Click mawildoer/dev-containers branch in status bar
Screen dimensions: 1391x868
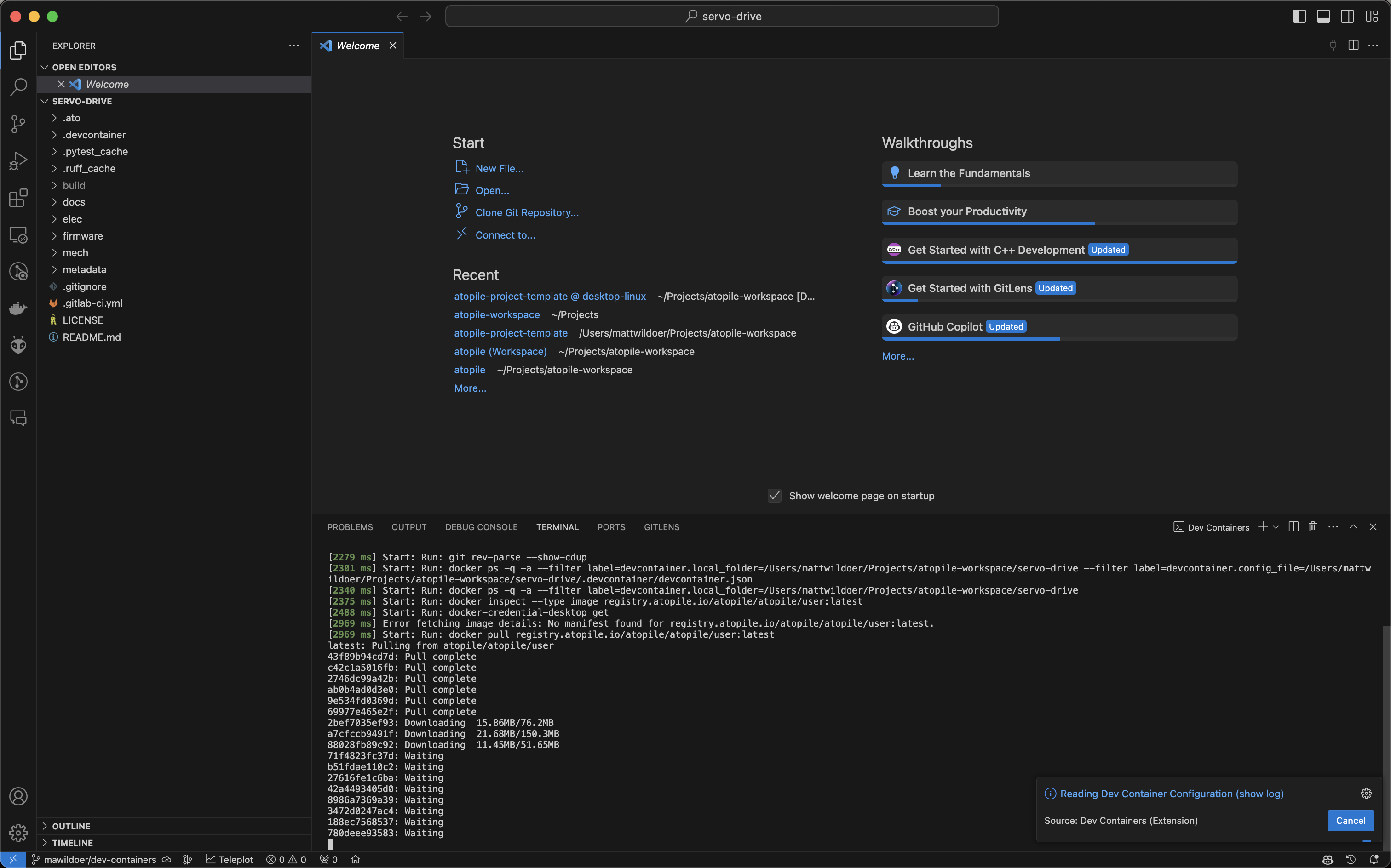(x=94, y=859)
